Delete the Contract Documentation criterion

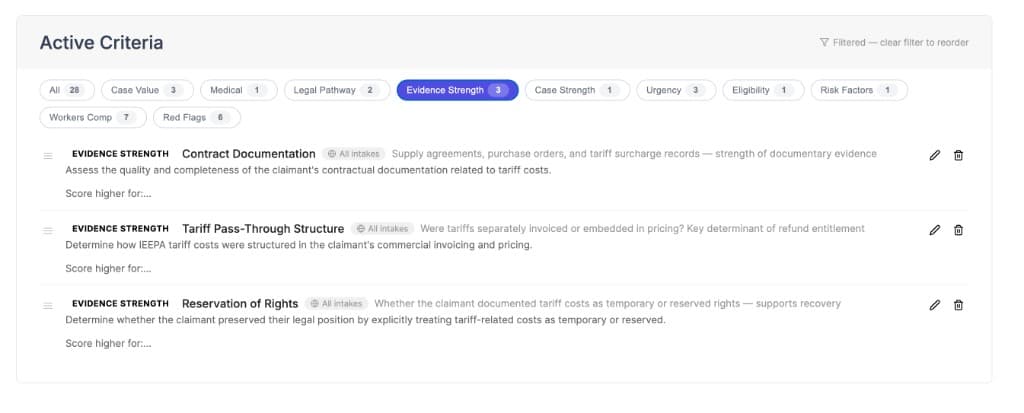(x=958, y=155)
